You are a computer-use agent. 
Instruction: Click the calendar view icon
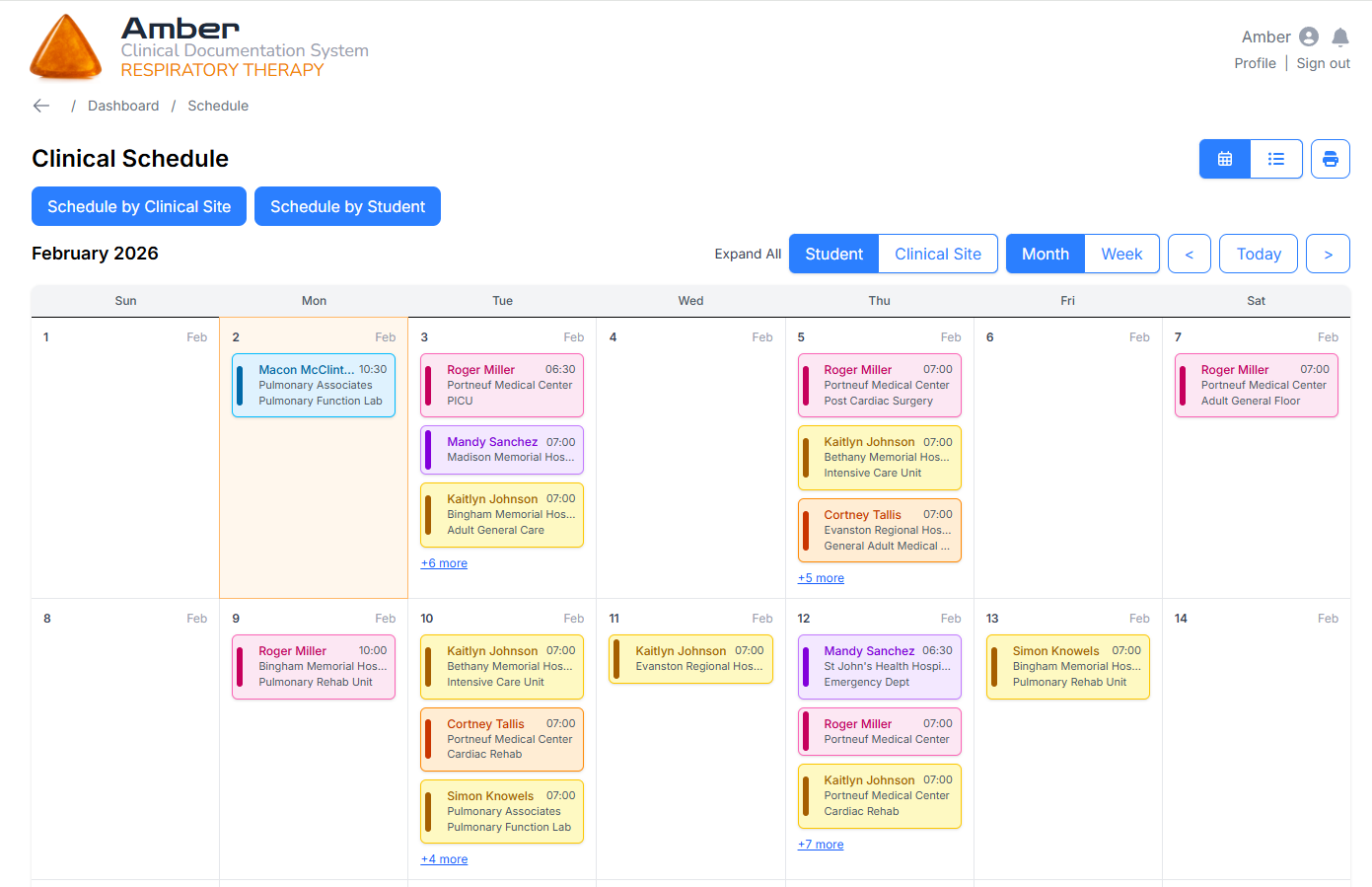point(1225,159)
